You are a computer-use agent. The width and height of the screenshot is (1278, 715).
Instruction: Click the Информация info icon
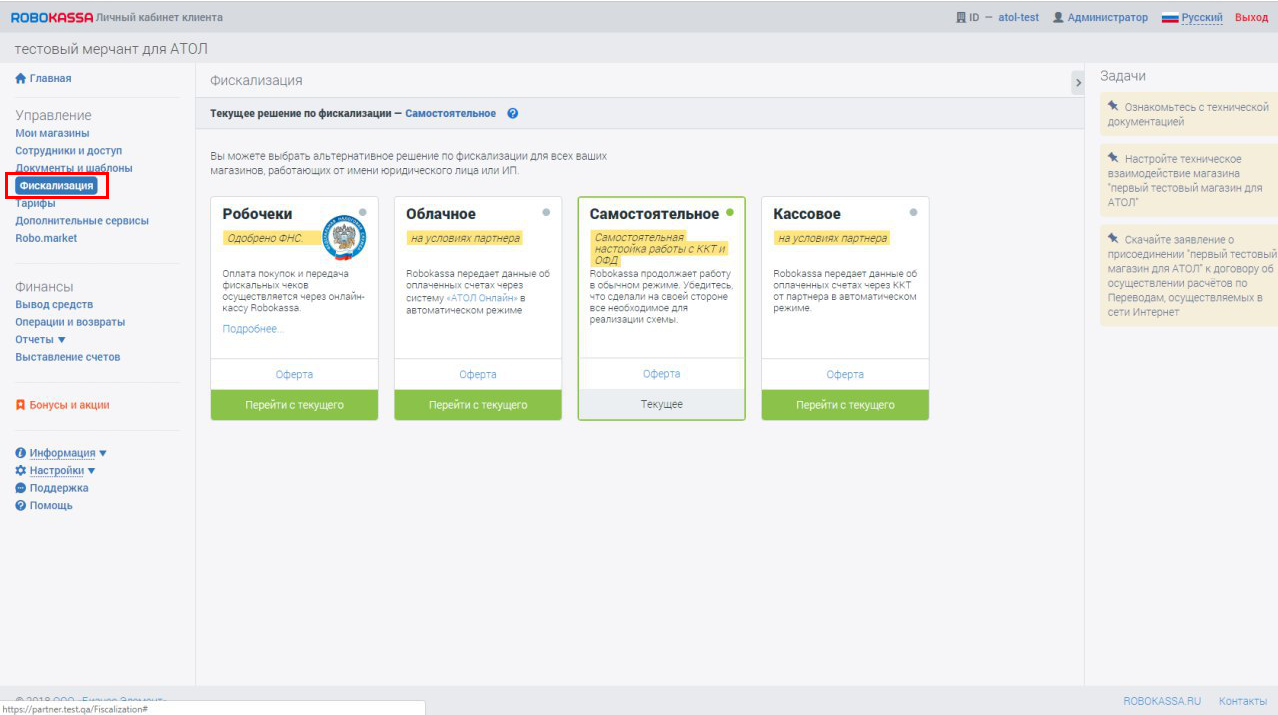pyautogui.click(x=20, y=453)
